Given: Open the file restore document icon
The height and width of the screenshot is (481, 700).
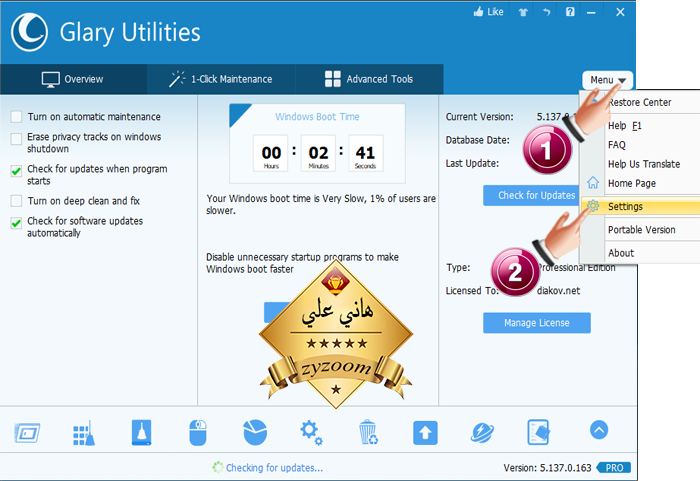Looking at the screenshot, I should click(x=538, y=432).
